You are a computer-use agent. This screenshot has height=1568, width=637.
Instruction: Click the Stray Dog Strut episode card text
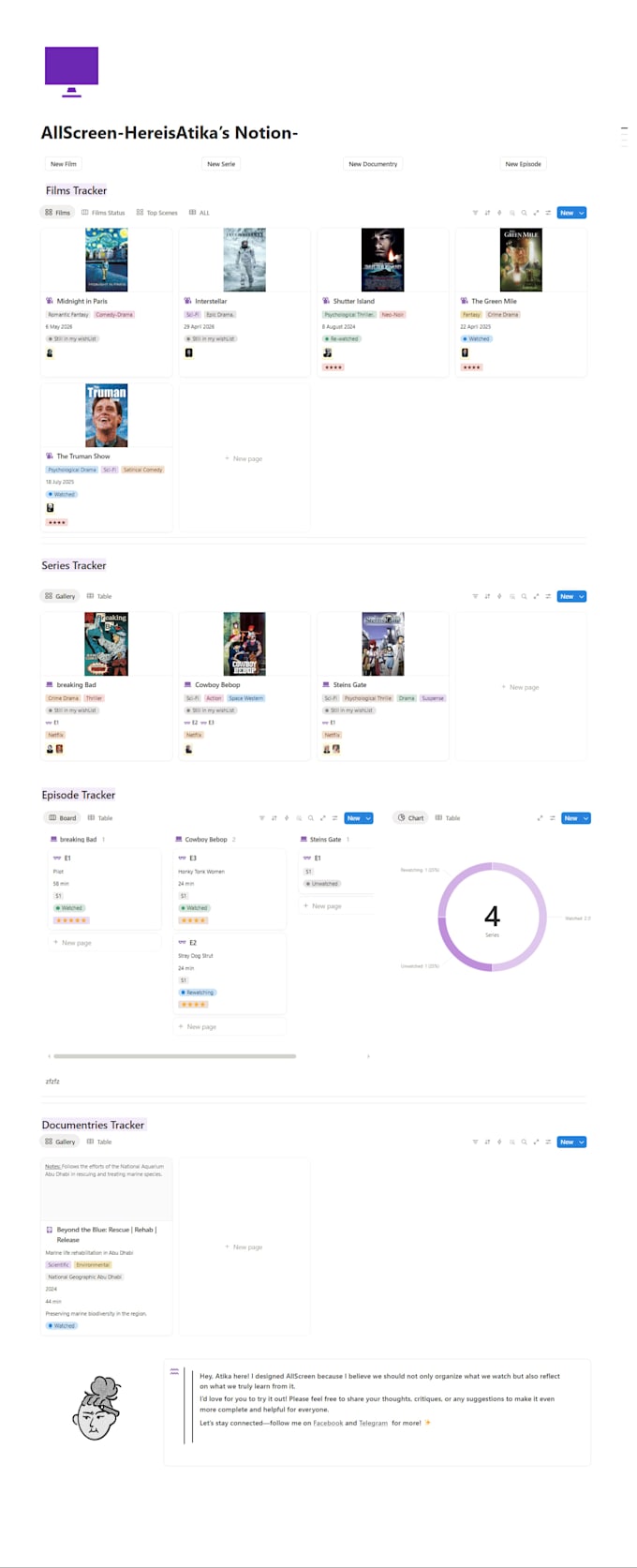(x=194, y=956)
